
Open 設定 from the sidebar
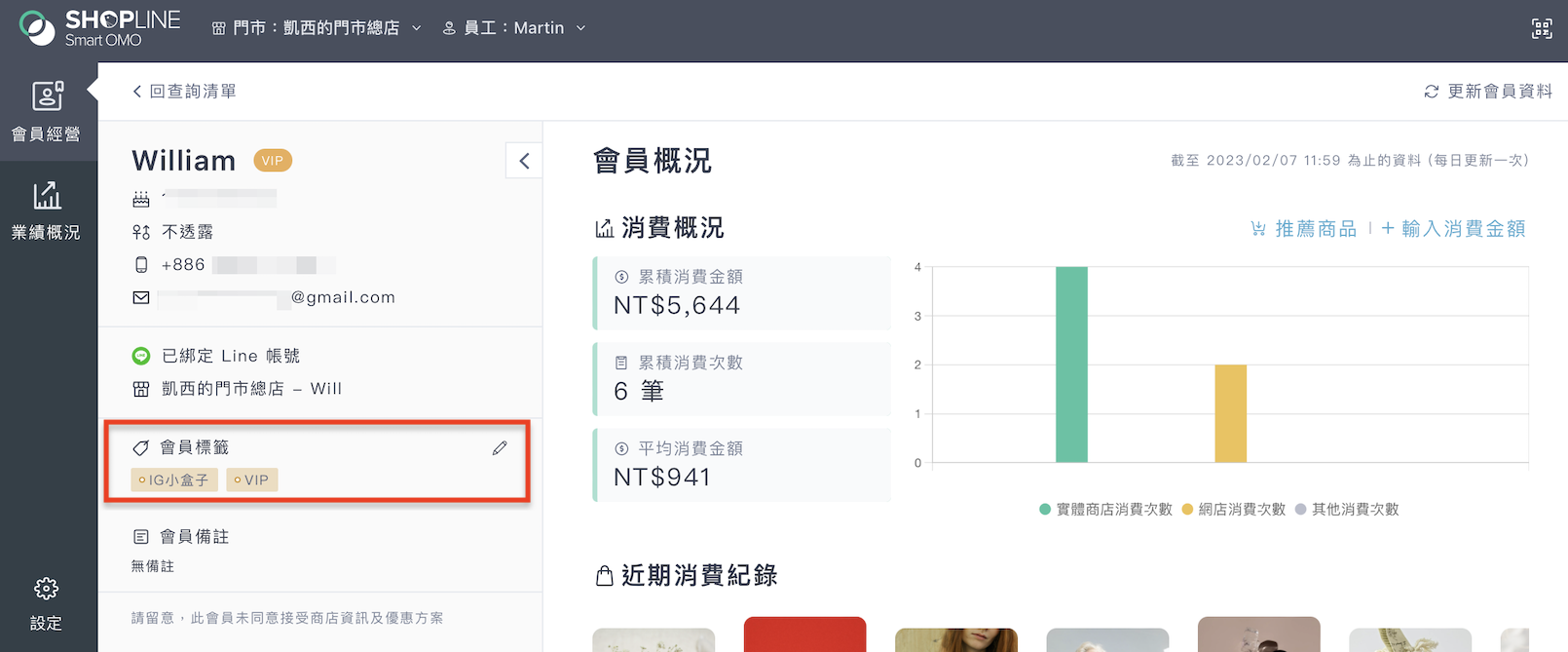(x=46, y=604)
